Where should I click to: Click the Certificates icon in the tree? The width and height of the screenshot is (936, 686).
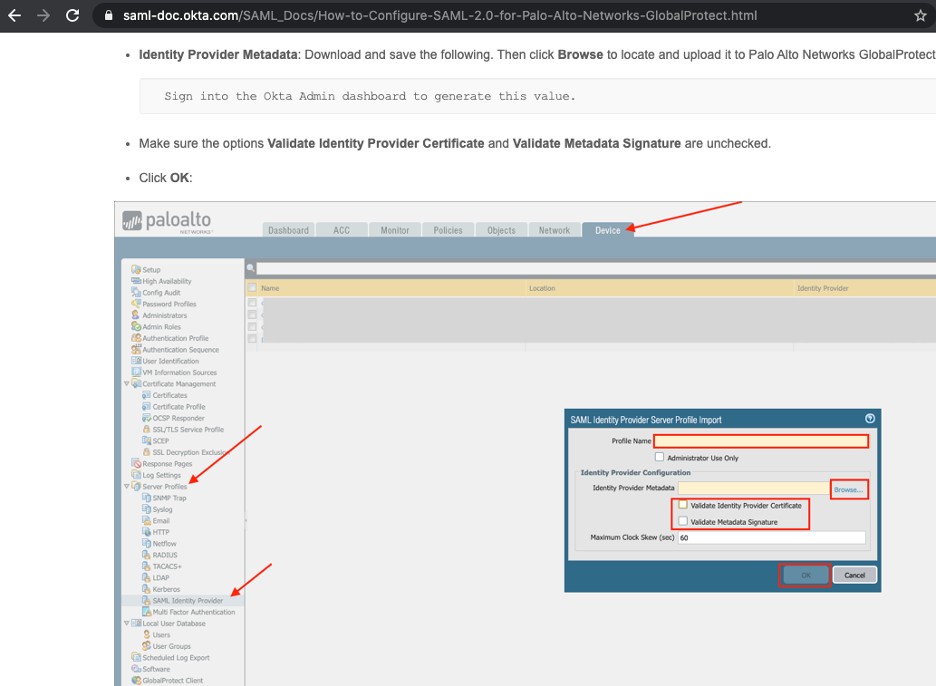coord(146,395)
